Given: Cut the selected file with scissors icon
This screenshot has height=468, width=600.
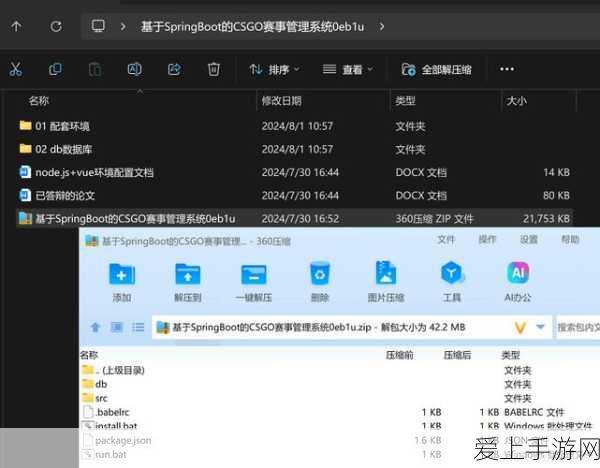Looking at the screenshot, I should pos(16,69).
